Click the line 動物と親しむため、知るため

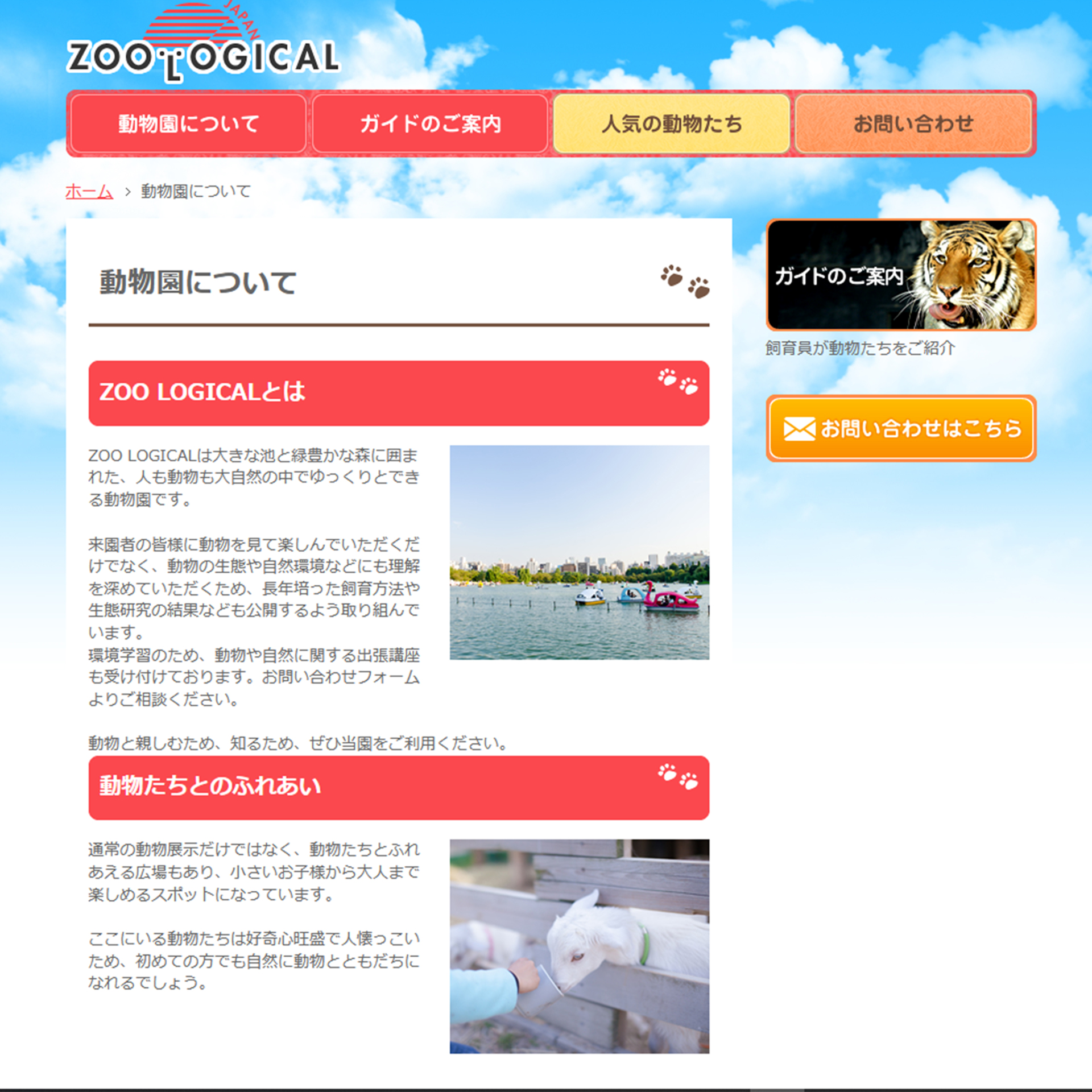[x=298, y=743]
